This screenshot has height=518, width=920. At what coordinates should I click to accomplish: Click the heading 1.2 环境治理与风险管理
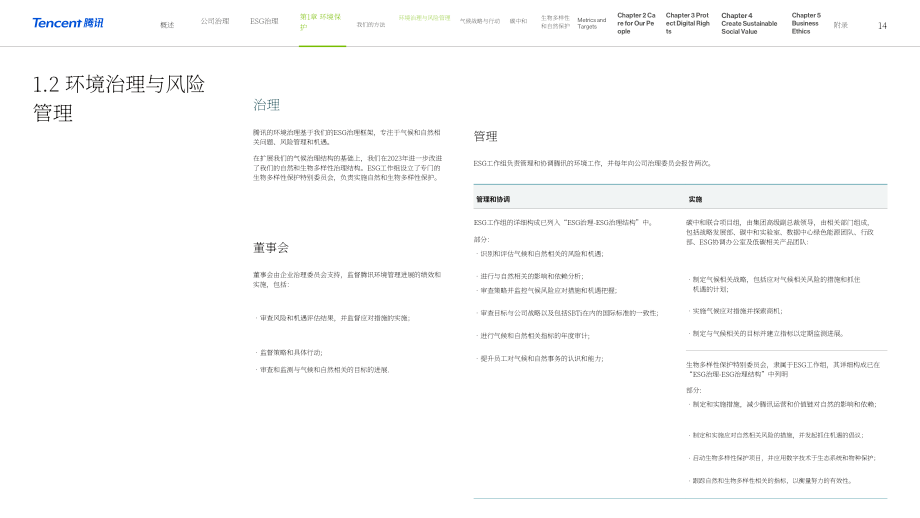point(119,98)
